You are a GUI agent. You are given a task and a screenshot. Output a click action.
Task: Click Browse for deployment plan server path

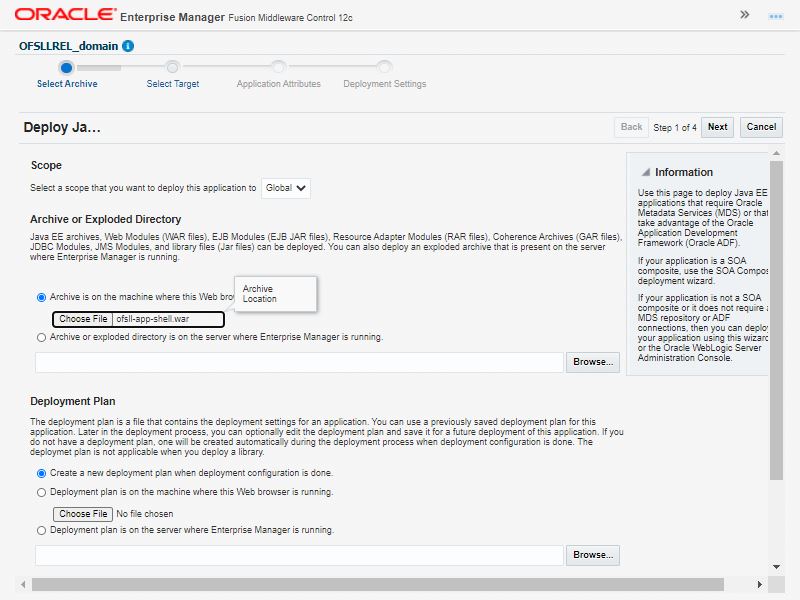(593, 555)
